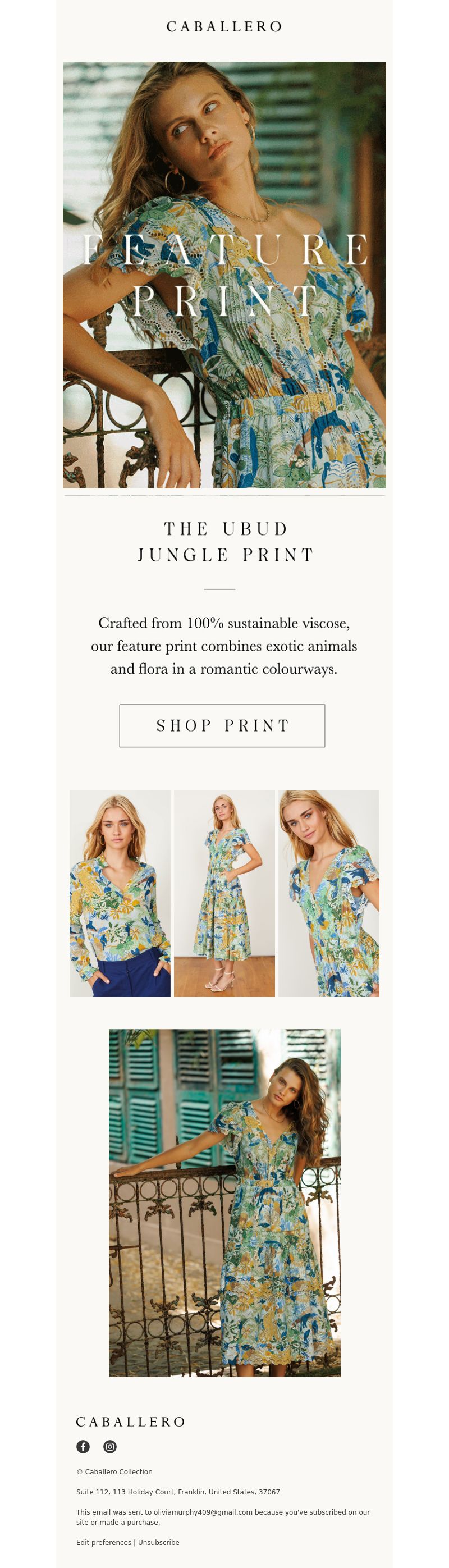Click the hoop earring in the hero photo

[x=175, y=181]
